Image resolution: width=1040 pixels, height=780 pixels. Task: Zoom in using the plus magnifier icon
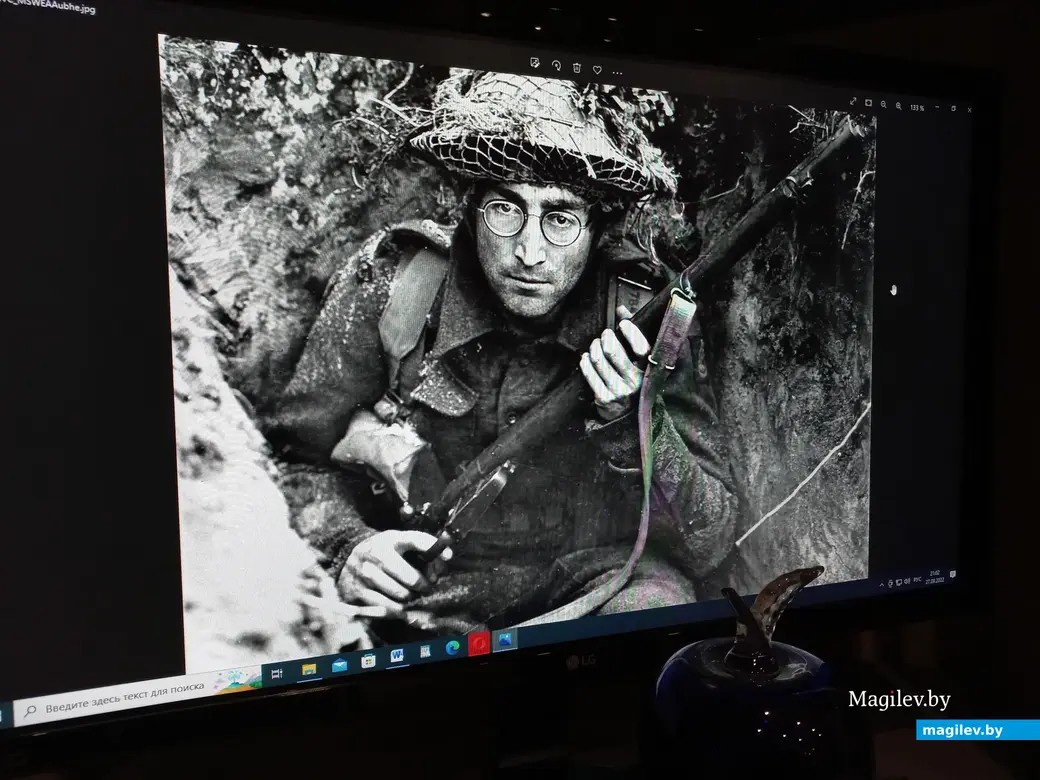click(x=898, y=105)
